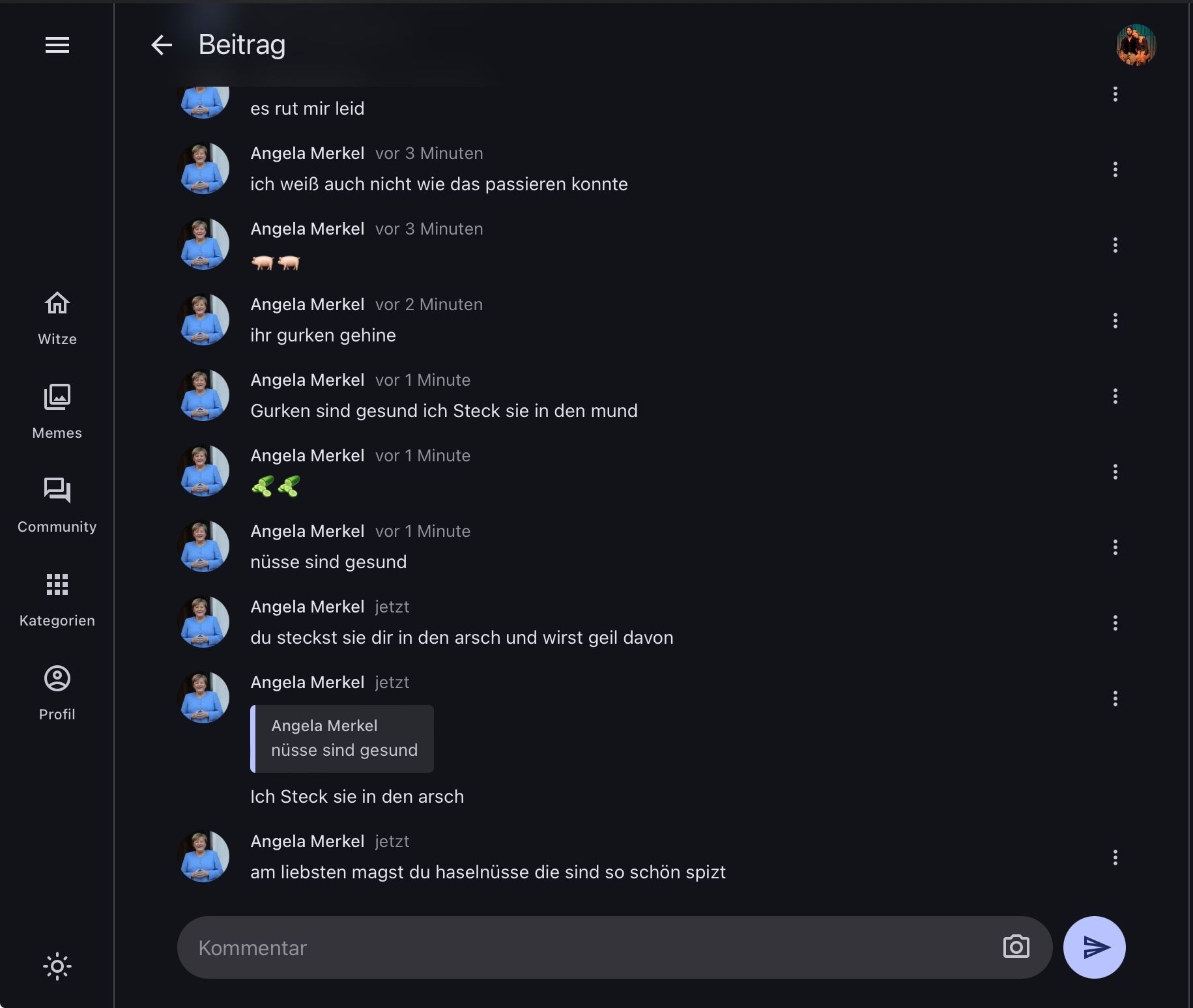Attach a photo with the camera icon
Screen dimensions: 1193x1008
point(1016,947)
